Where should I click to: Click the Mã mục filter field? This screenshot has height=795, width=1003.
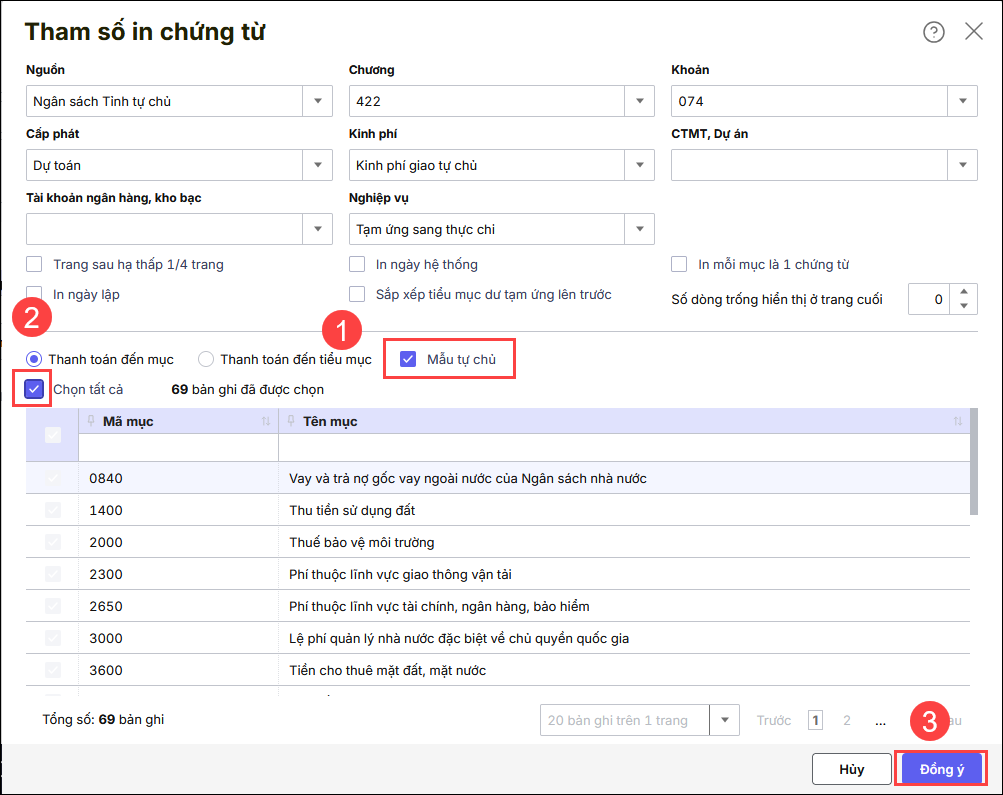[178, 448]
